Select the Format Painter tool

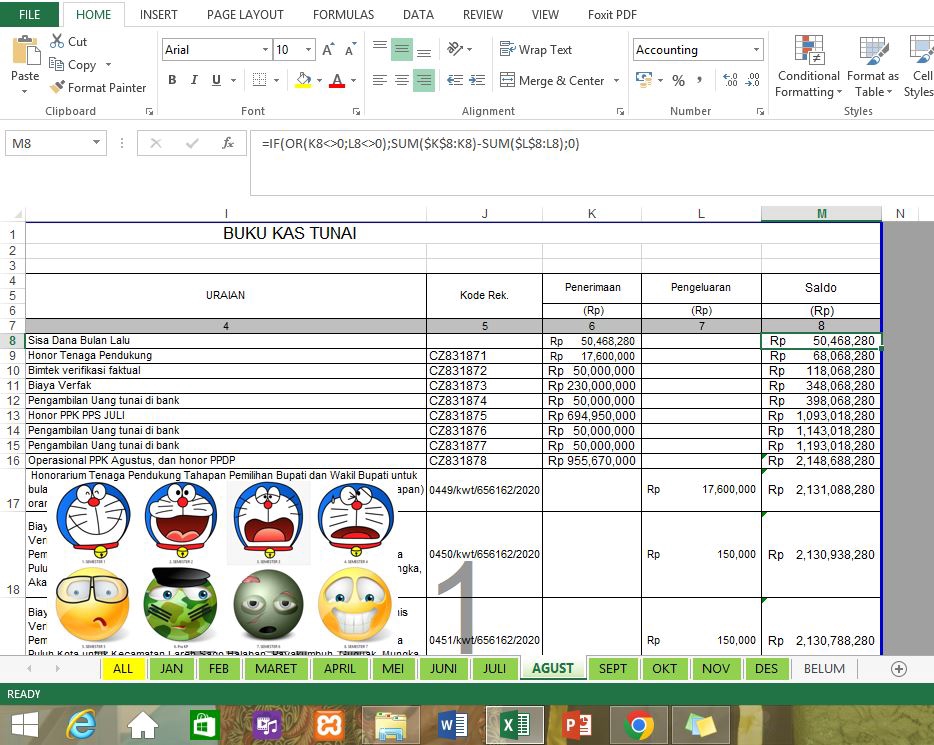pyautogui.click(x=98, y=87)
